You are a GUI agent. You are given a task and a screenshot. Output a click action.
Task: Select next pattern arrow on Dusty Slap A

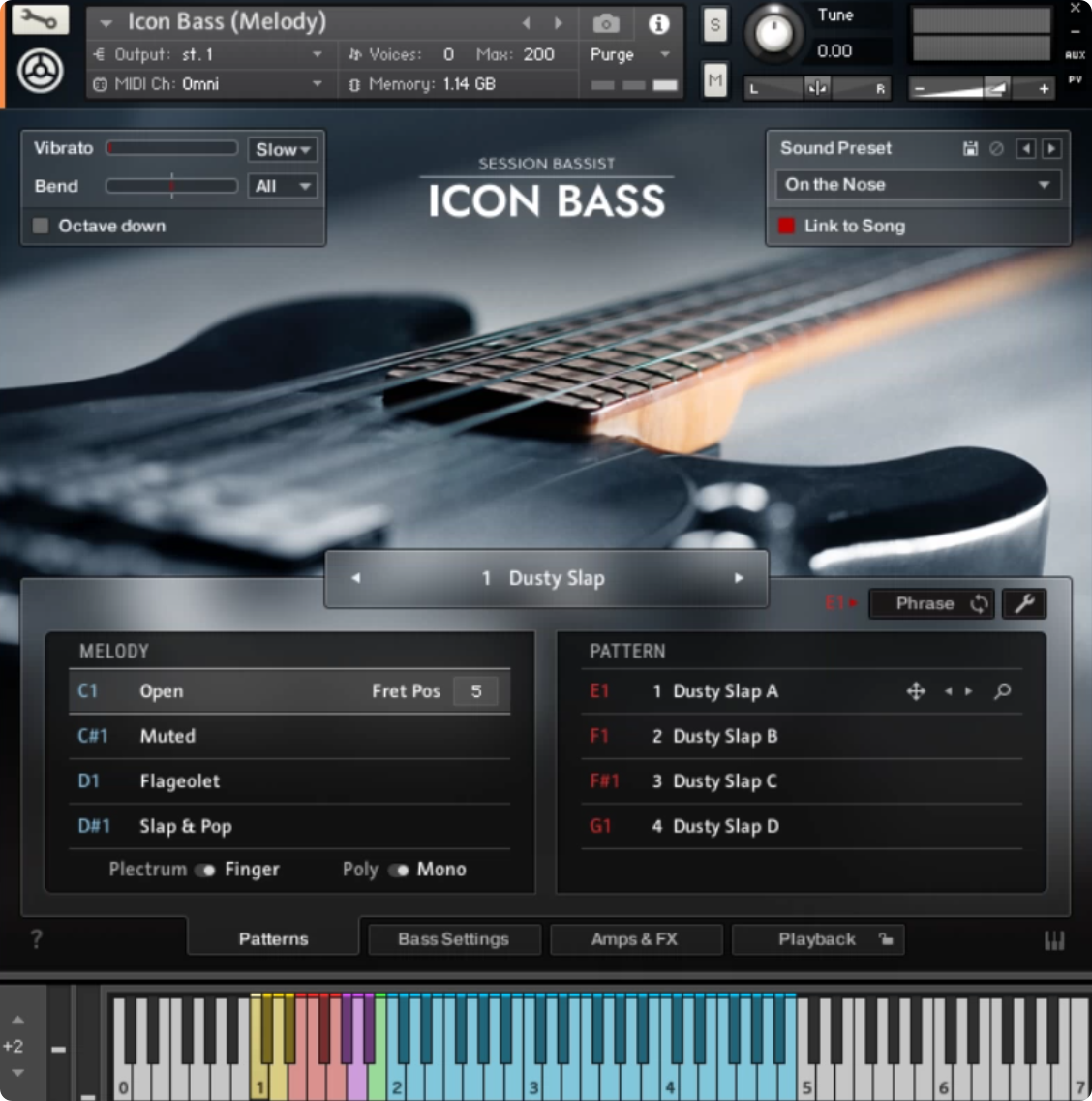coord(968,691)
